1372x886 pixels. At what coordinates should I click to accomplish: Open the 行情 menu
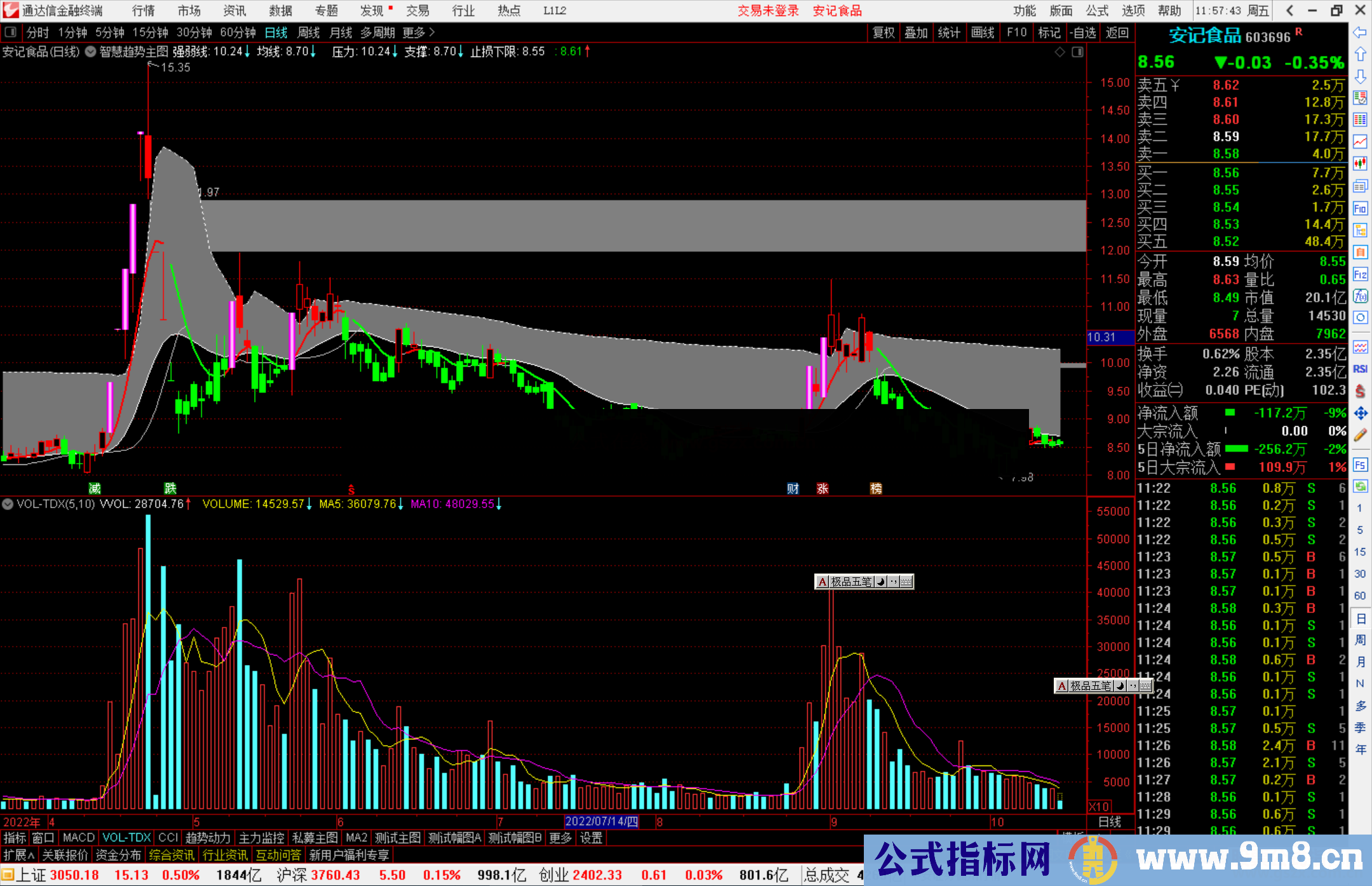[x=143, y=11]
